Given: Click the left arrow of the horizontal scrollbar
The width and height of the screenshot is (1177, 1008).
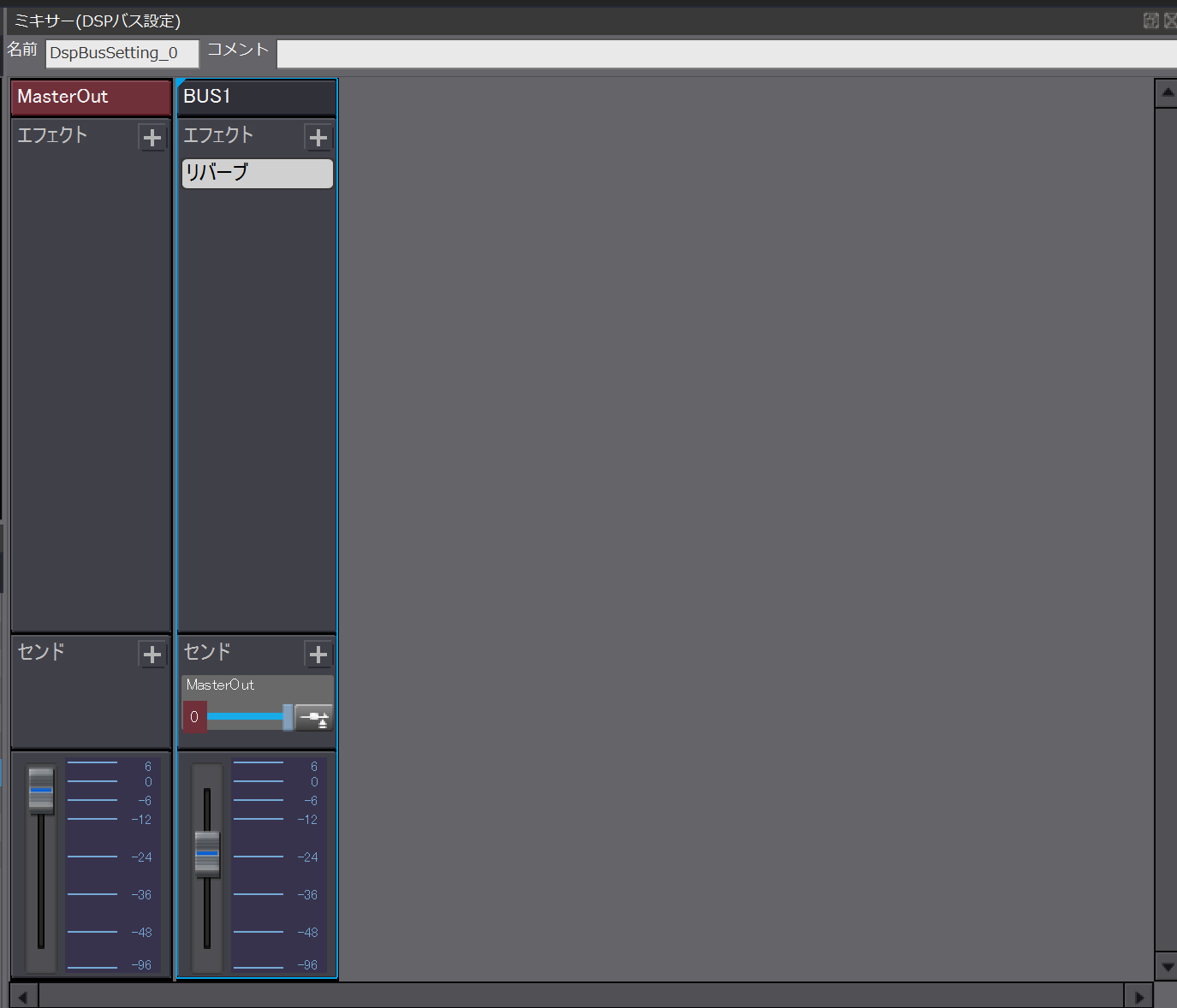Looking at the screenshot, I should [x=21, y=996].
